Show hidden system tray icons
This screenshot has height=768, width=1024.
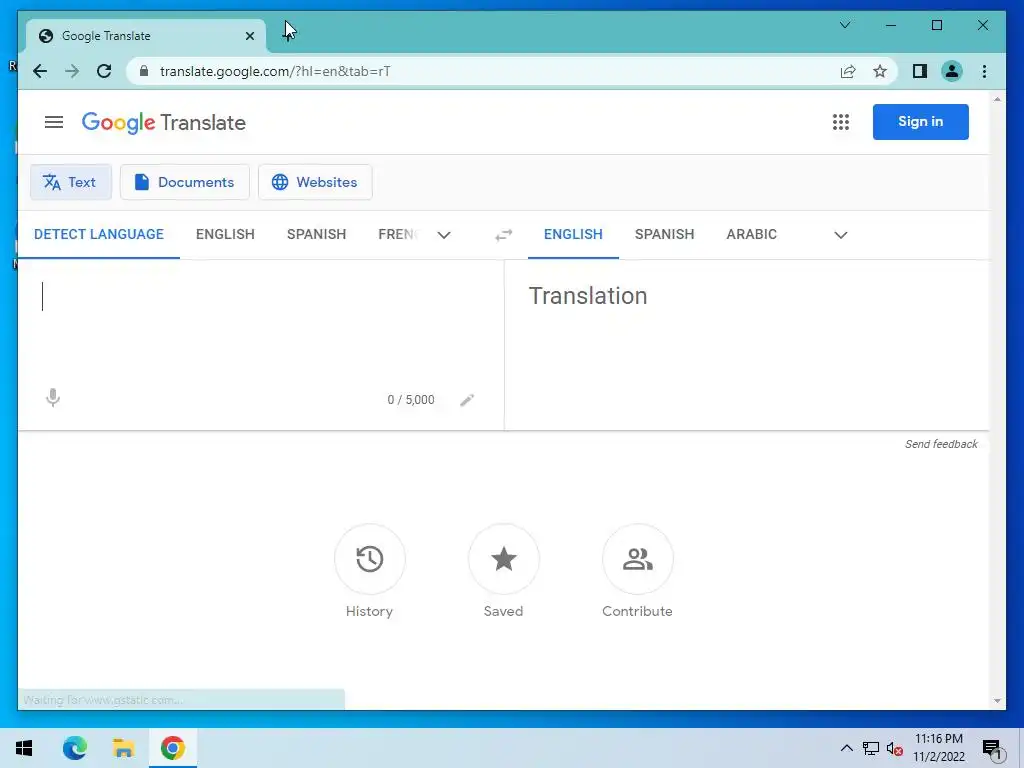pyautogui.click(x=846, y=748)
